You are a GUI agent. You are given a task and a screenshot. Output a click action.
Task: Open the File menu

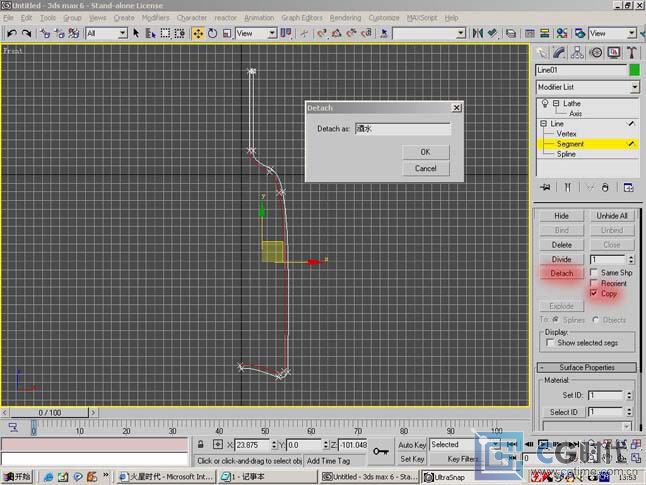tap(8, 18)
